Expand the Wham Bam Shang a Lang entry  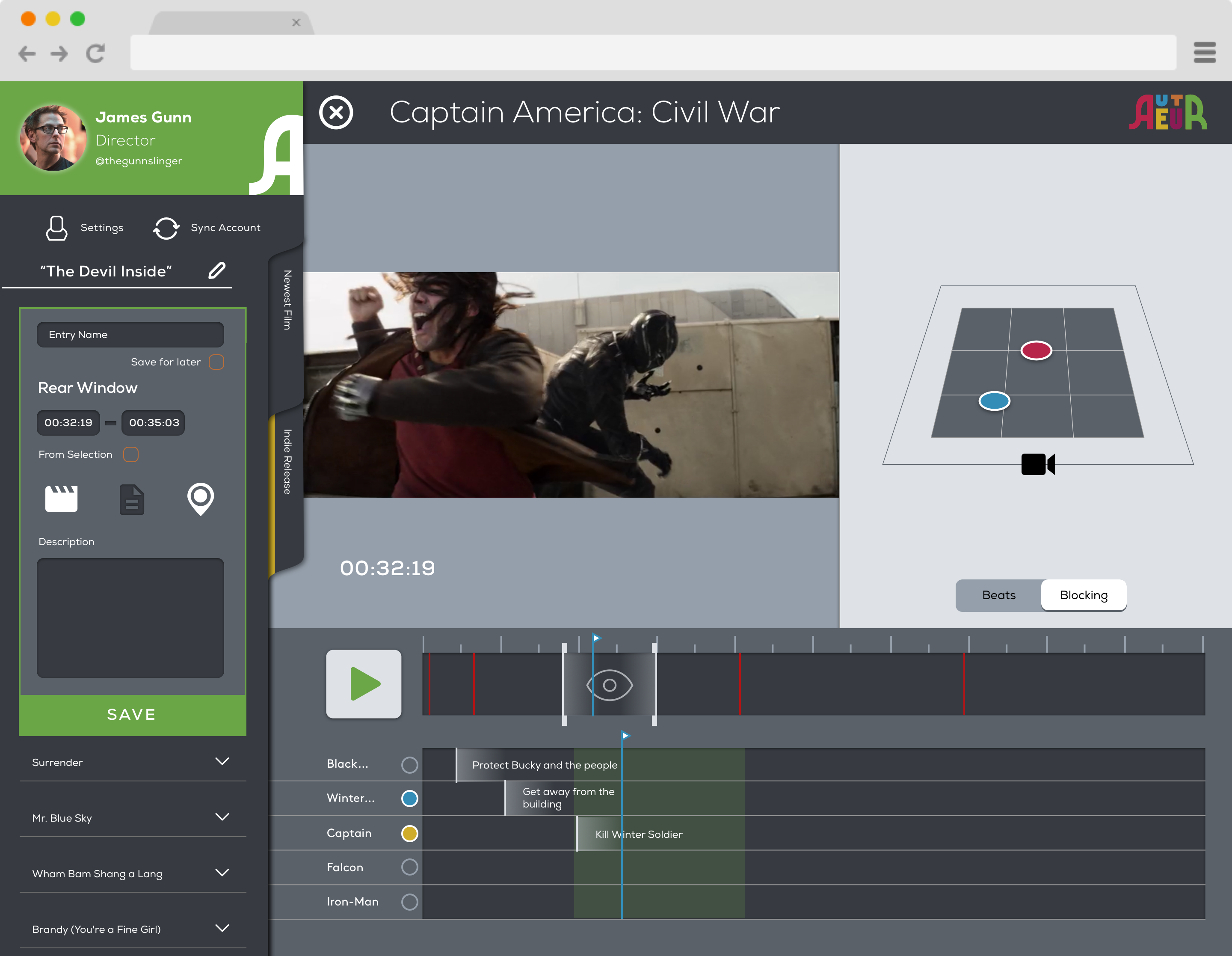tap(222, 873)
